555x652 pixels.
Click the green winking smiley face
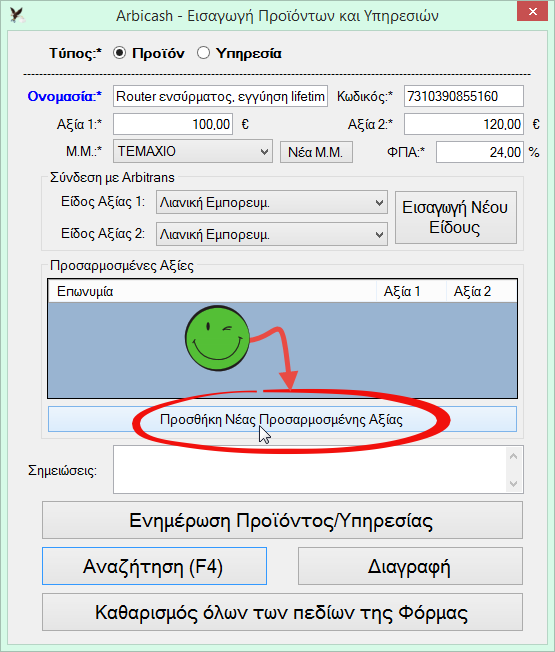click(217, 338)
